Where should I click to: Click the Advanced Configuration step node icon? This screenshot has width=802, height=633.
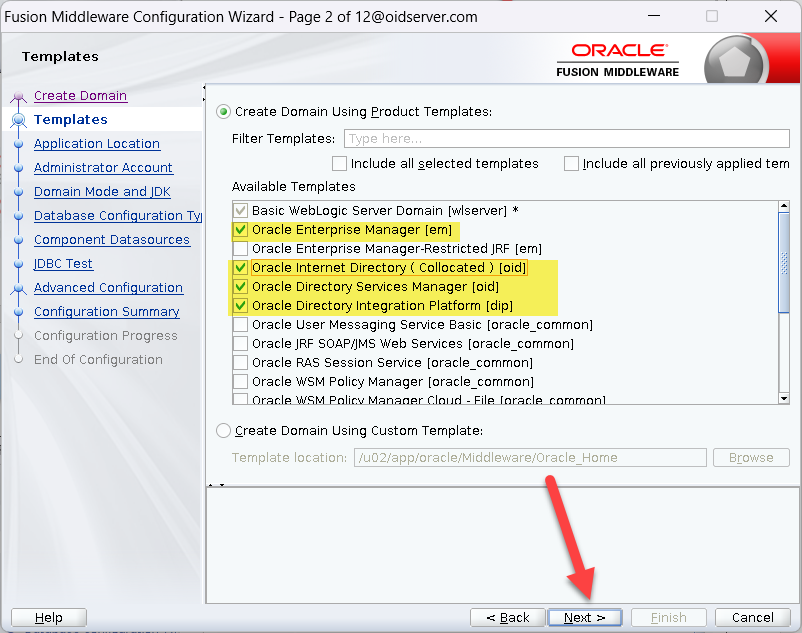[x=18, y=288]
